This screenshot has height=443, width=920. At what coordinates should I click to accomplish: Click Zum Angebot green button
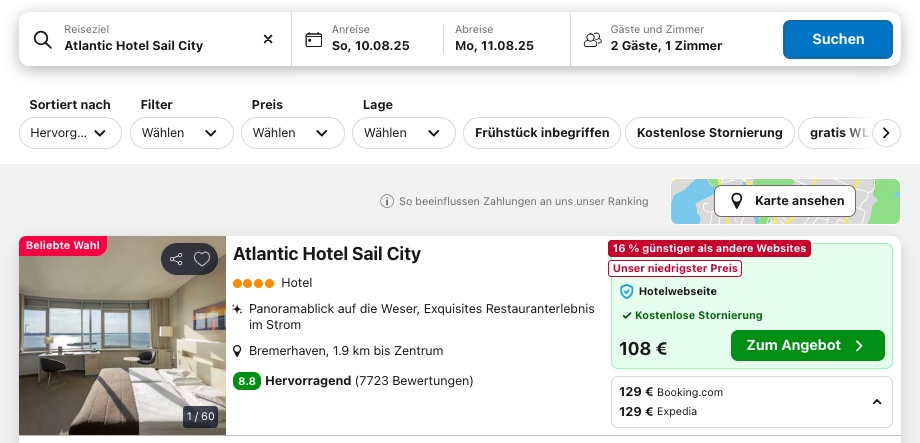(x=807, y=346)
